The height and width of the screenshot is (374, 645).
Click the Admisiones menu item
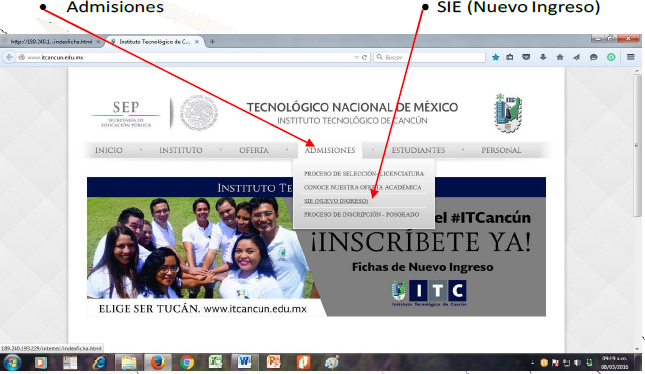click(x=330, y=150)
